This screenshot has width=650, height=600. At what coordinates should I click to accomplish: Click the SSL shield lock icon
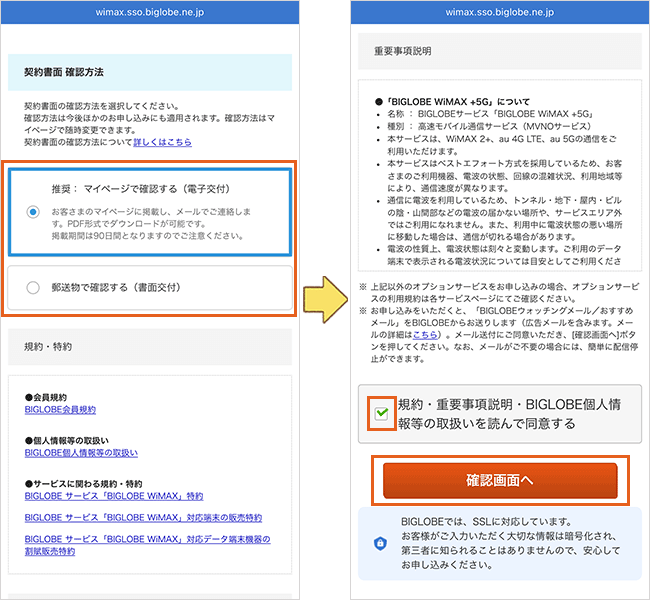[380, 543]
